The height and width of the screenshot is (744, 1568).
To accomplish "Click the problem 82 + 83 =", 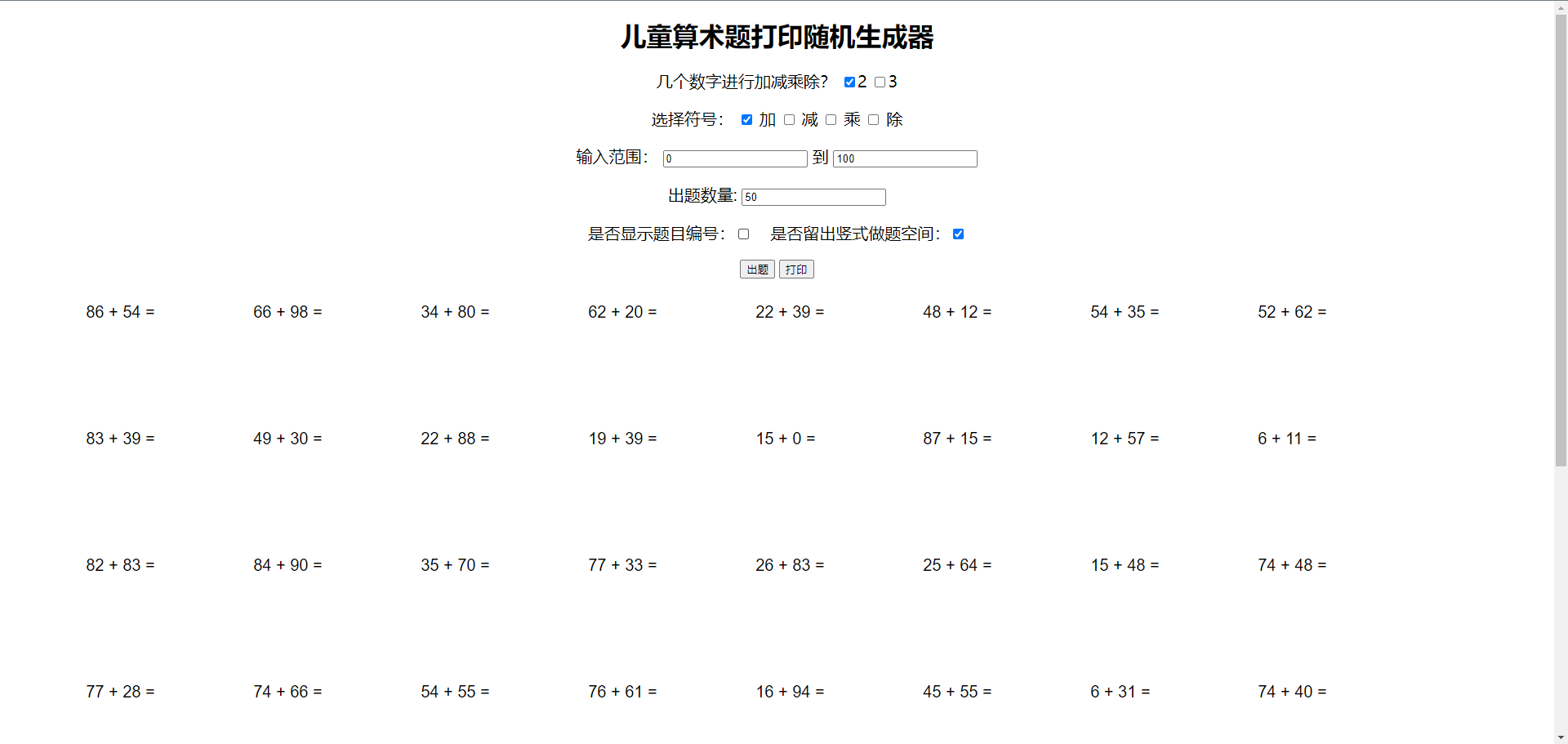I will (120, 565).
